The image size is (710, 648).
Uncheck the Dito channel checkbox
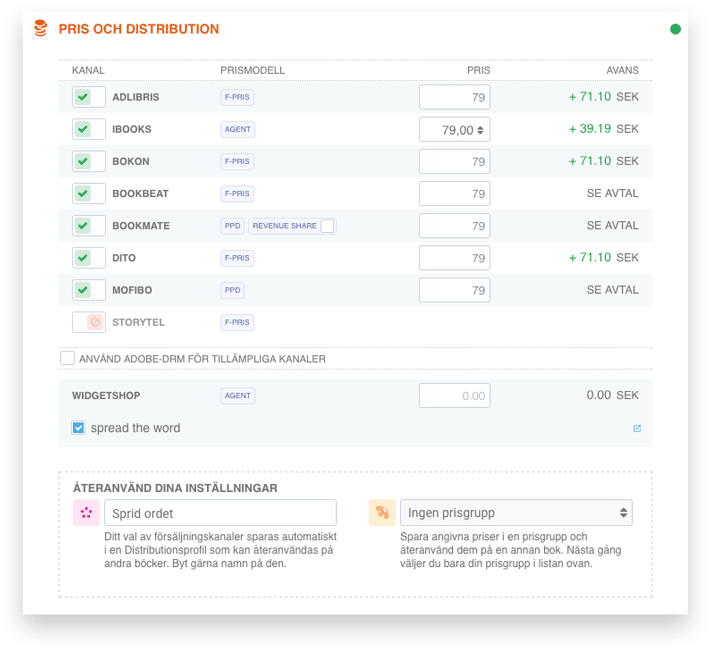click(x=89, y=258)
